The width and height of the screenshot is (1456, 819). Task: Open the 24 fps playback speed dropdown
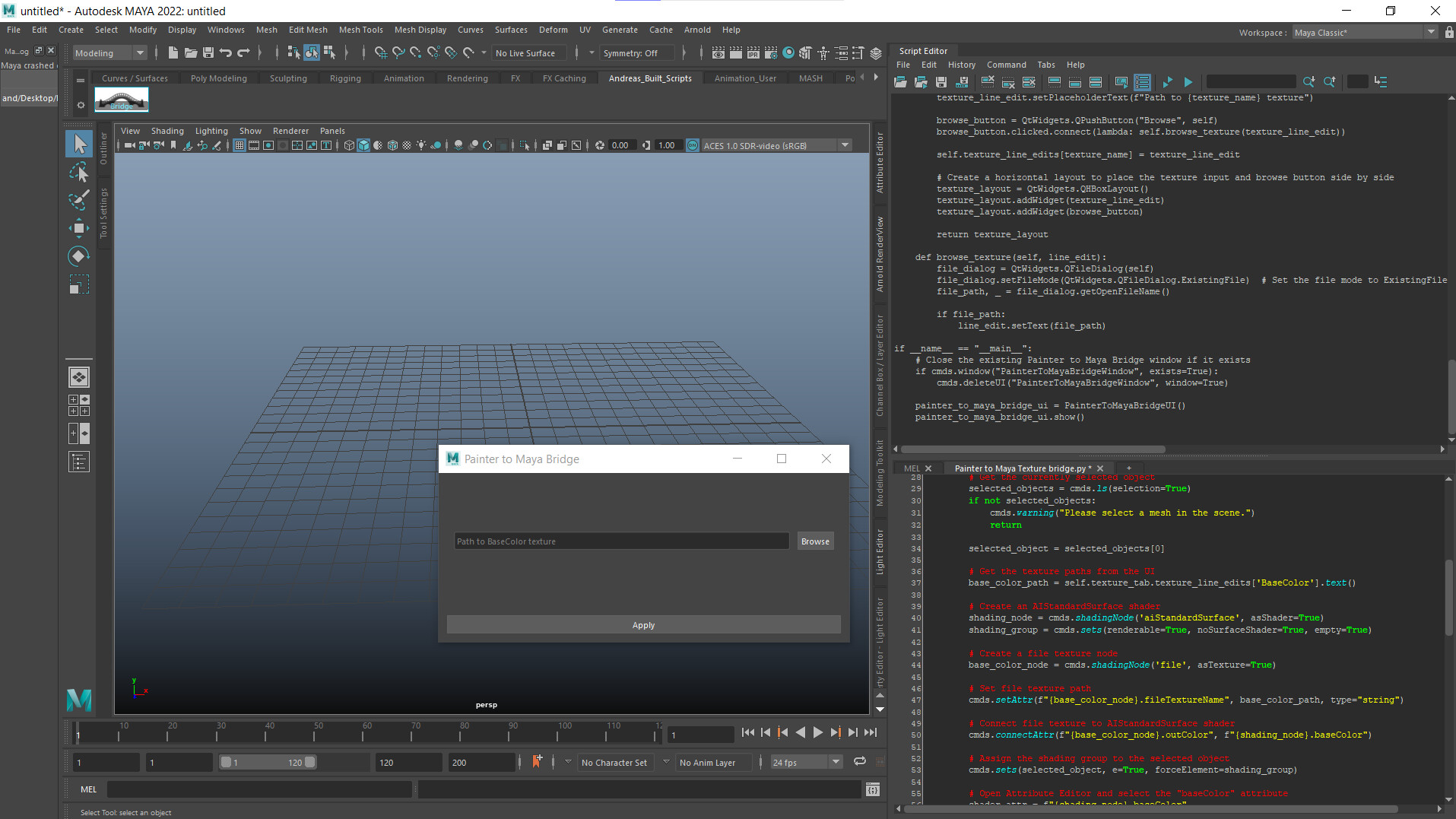[834, 761]
